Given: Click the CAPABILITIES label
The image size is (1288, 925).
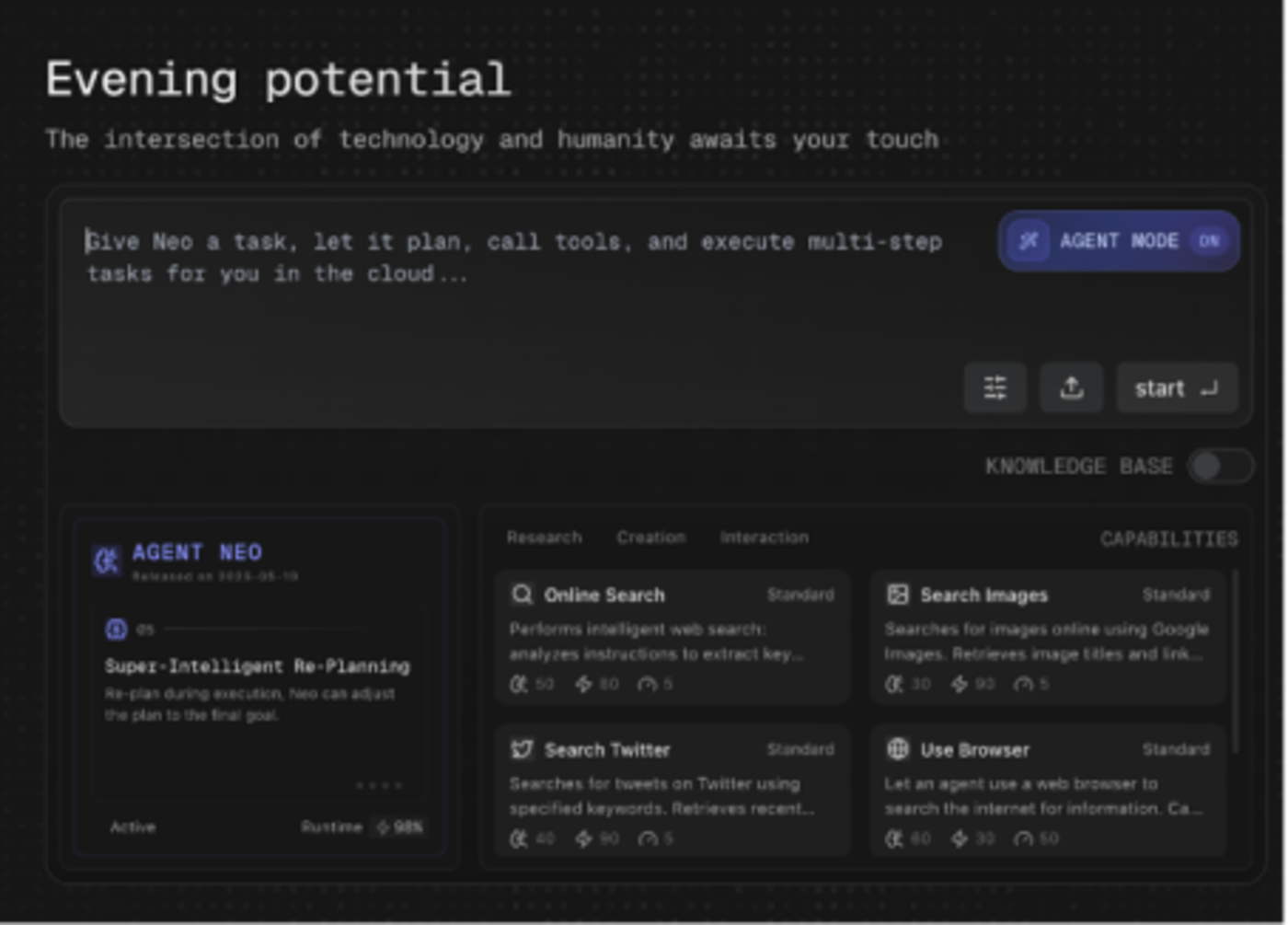Looking at the screenshot, I should click(x=1168, y=539).
